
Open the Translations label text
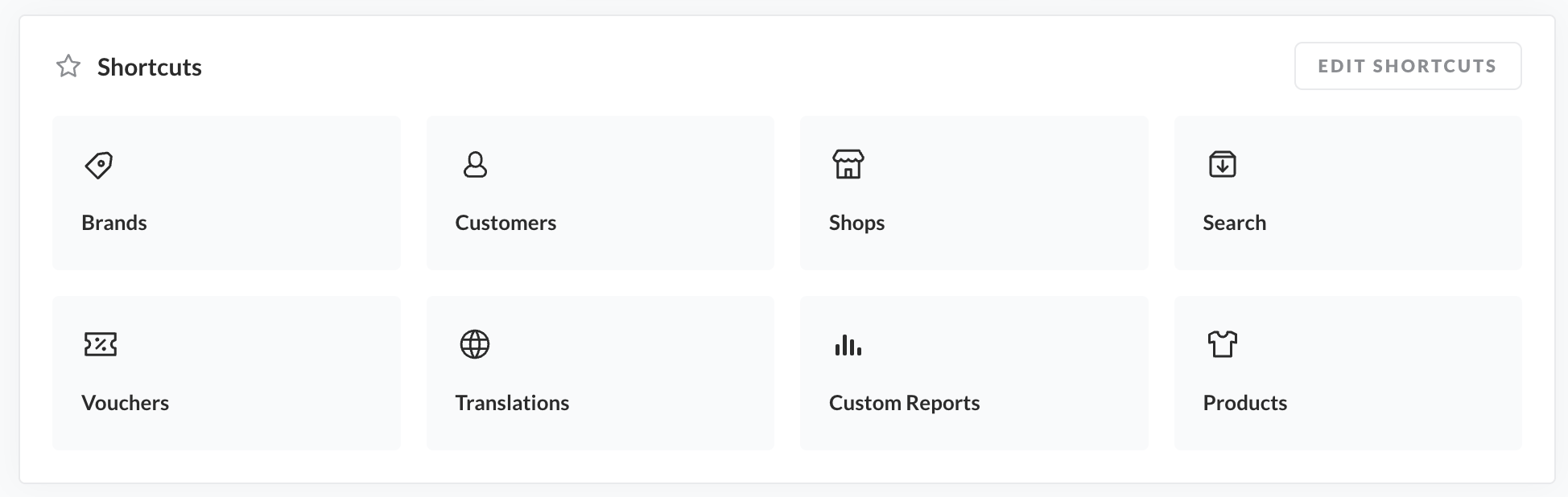pos(512,403)
